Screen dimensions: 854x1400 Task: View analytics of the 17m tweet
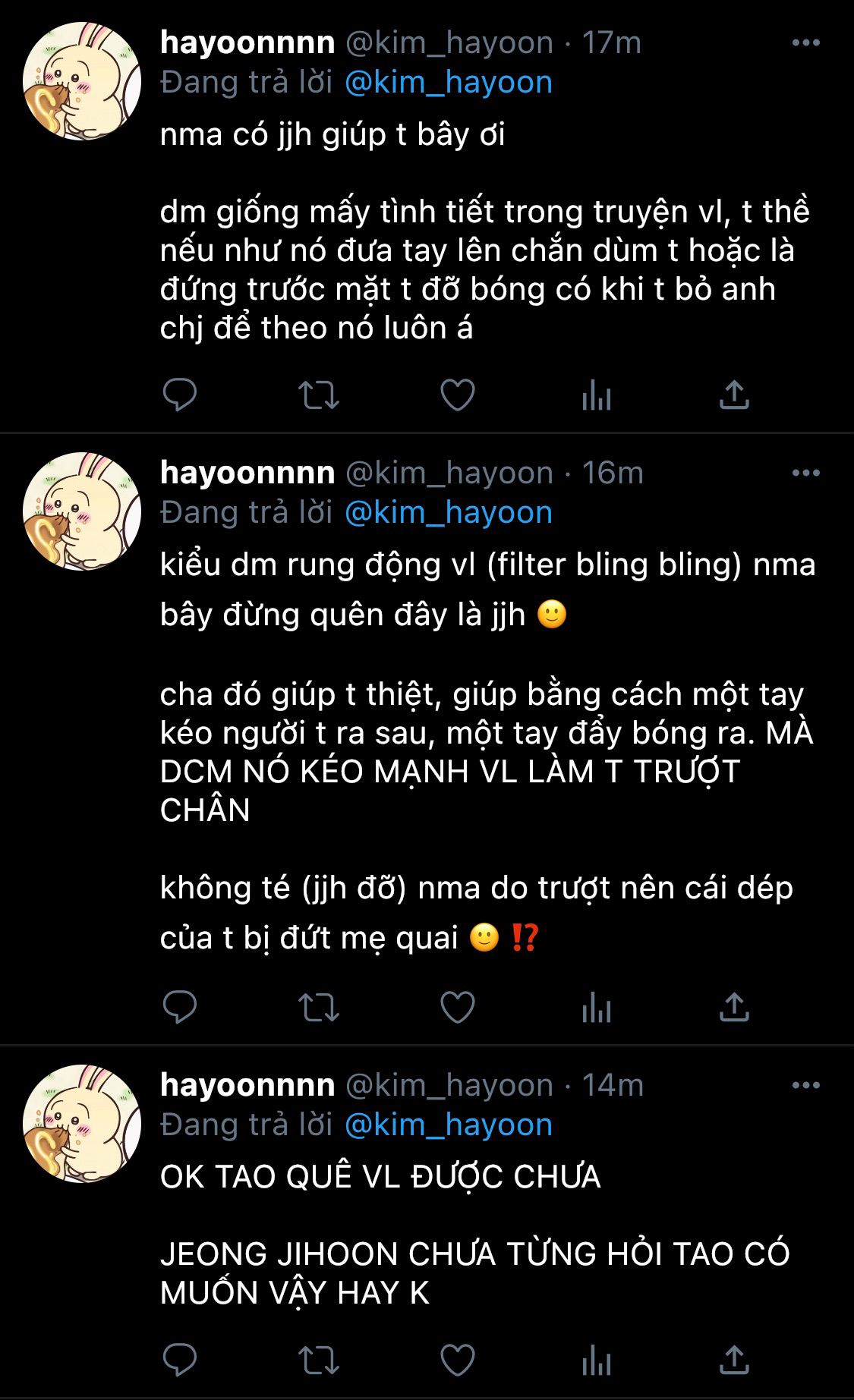click(597, 395)
